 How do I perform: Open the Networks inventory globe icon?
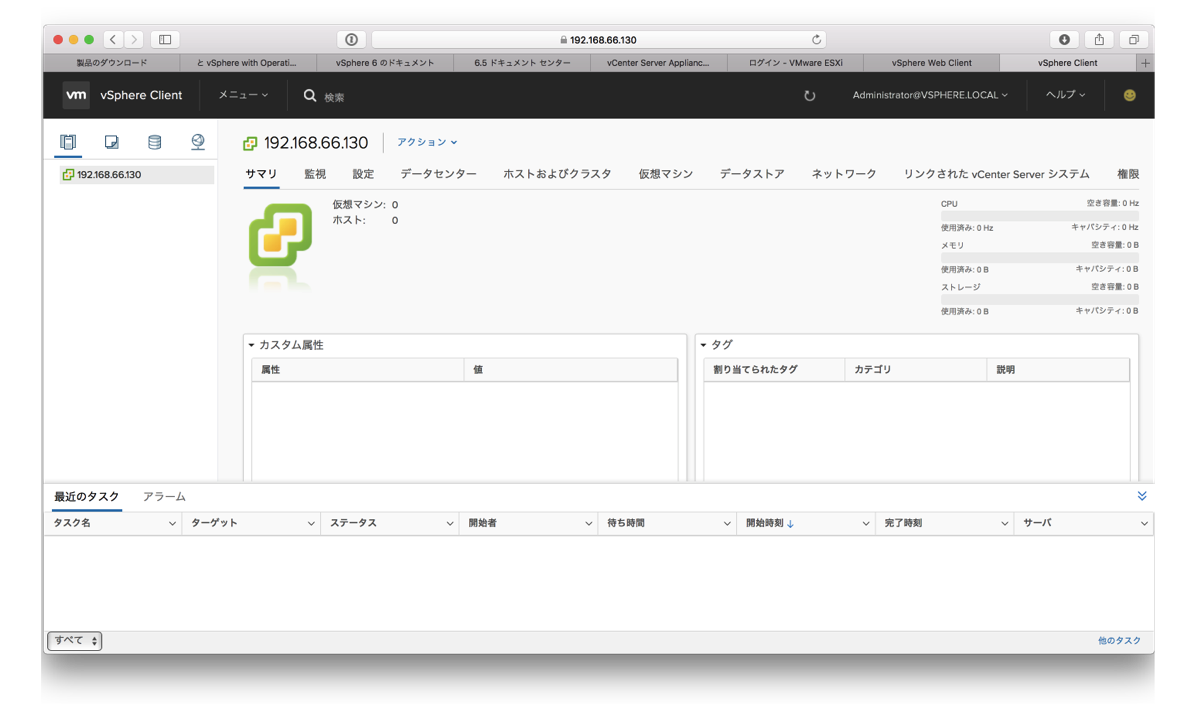pos(197,141)
